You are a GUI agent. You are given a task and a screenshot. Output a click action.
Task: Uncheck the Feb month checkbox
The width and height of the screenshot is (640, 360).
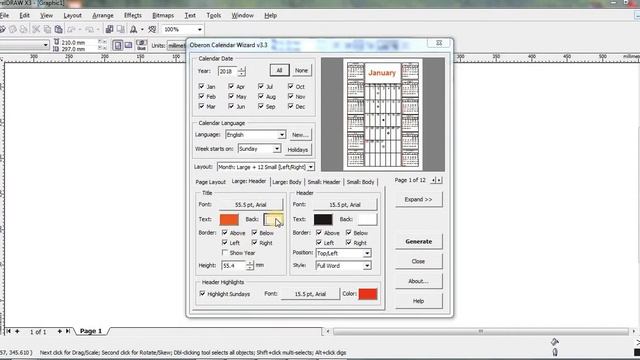[201, 96]
